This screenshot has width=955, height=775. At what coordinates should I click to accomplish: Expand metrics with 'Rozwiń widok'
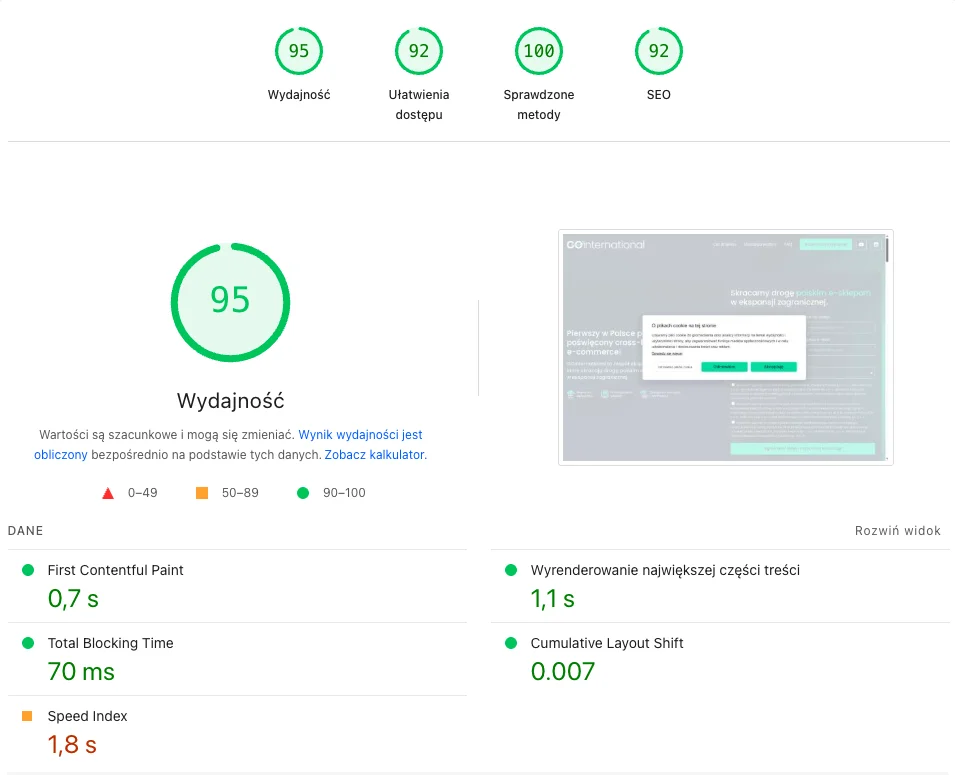[897, 531]
